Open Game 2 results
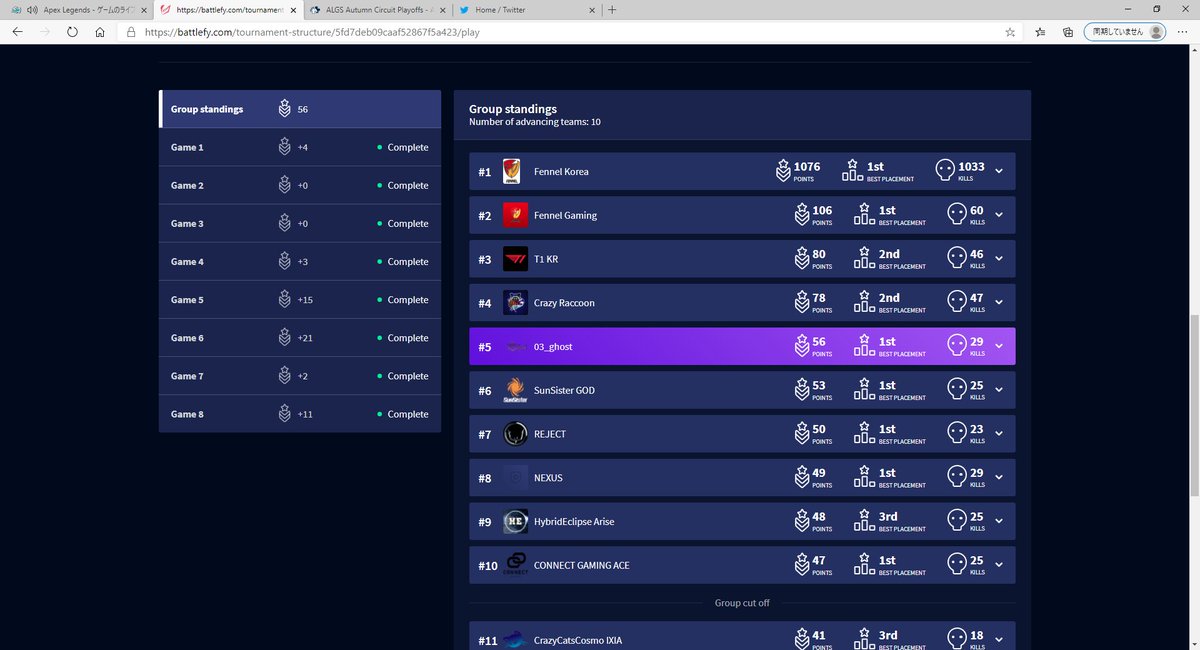The width and height of the screenshot is (1200, 650). [x=300, y=185]
